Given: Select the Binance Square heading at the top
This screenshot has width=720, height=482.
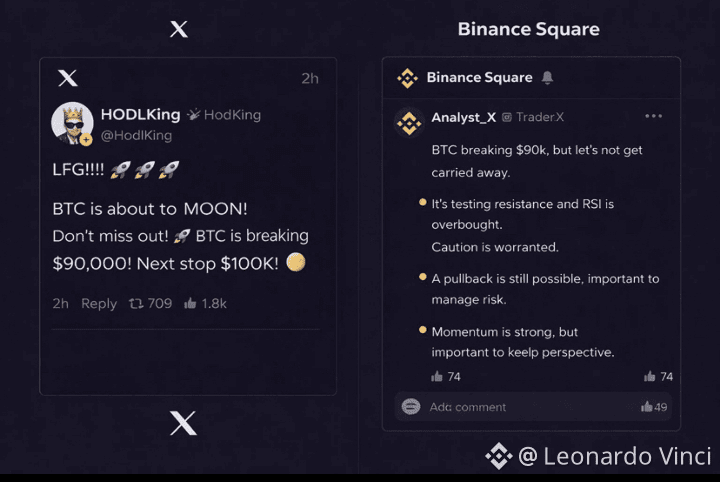Looking at the screenshot, I should tap(528, 29).
